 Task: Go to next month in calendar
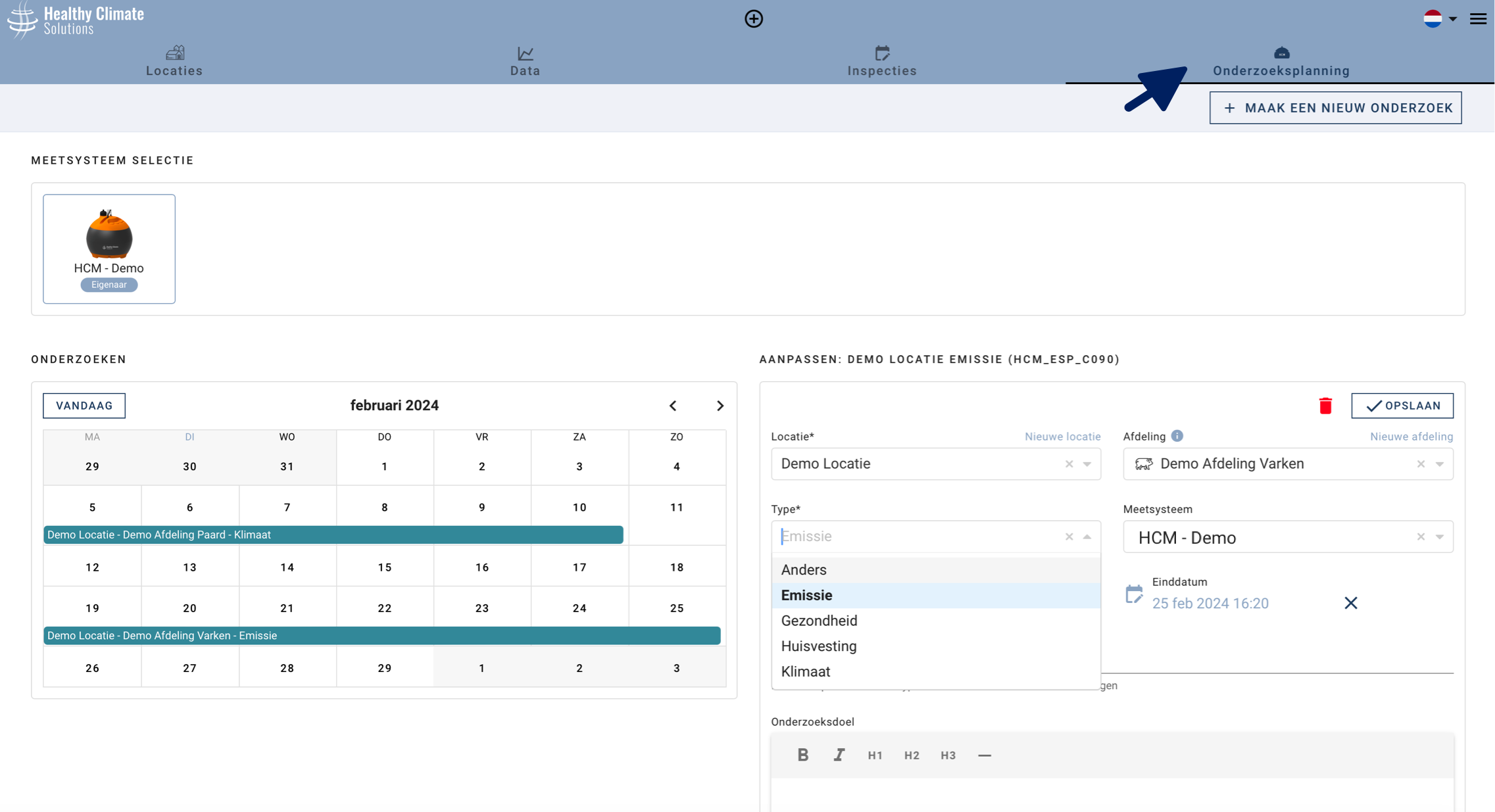[720, 406]
